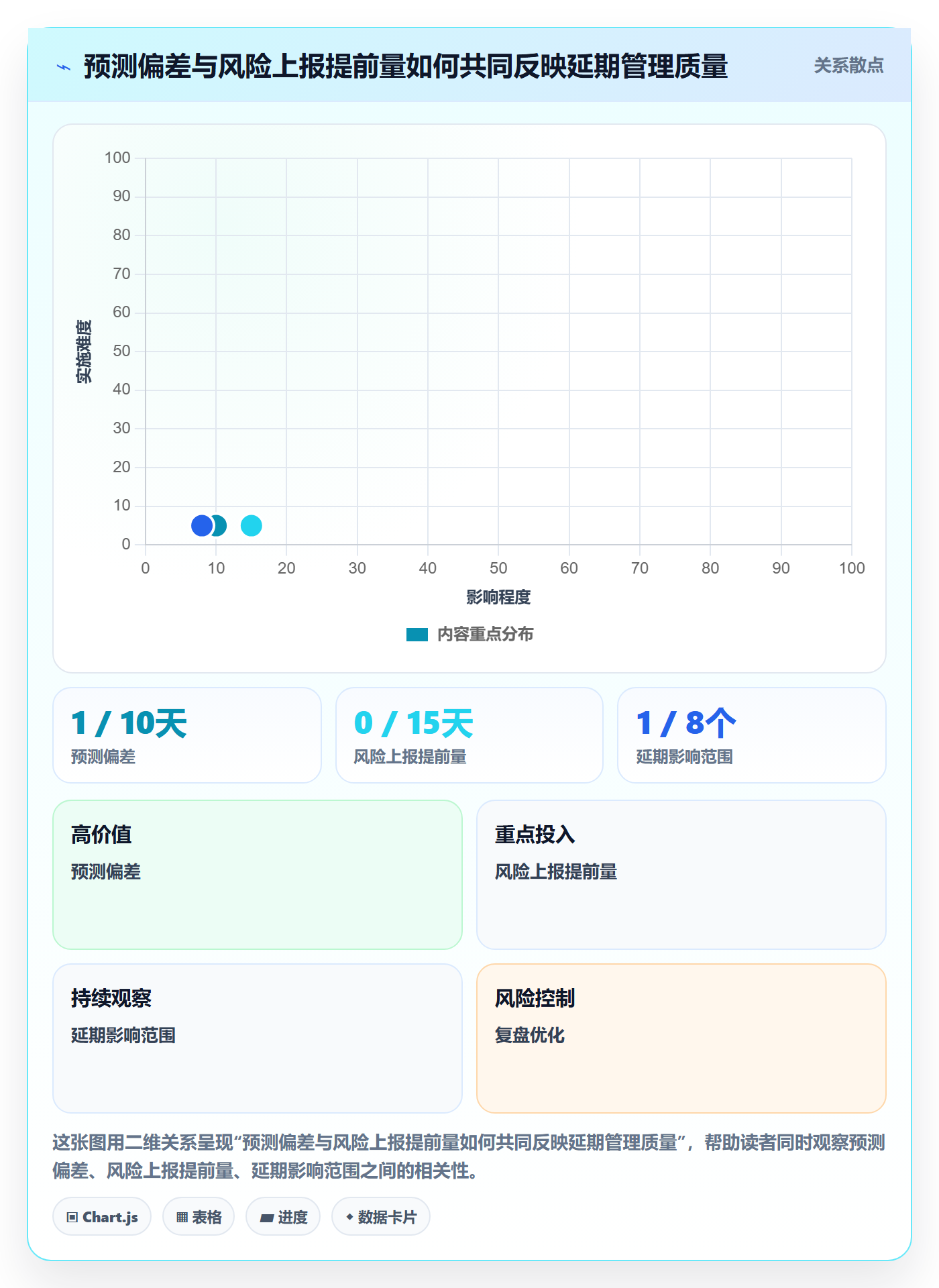Click the "1 / 8个" stat value
This screenshot has height=1288, width=939.
[x=686, y=724]
